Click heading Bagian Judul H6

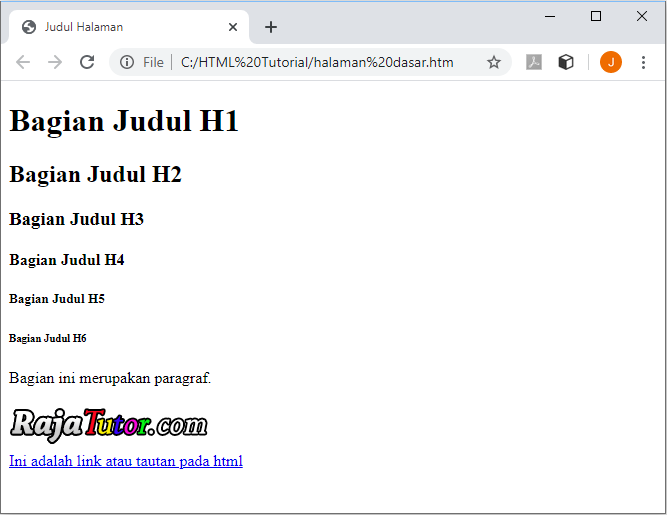48,339
